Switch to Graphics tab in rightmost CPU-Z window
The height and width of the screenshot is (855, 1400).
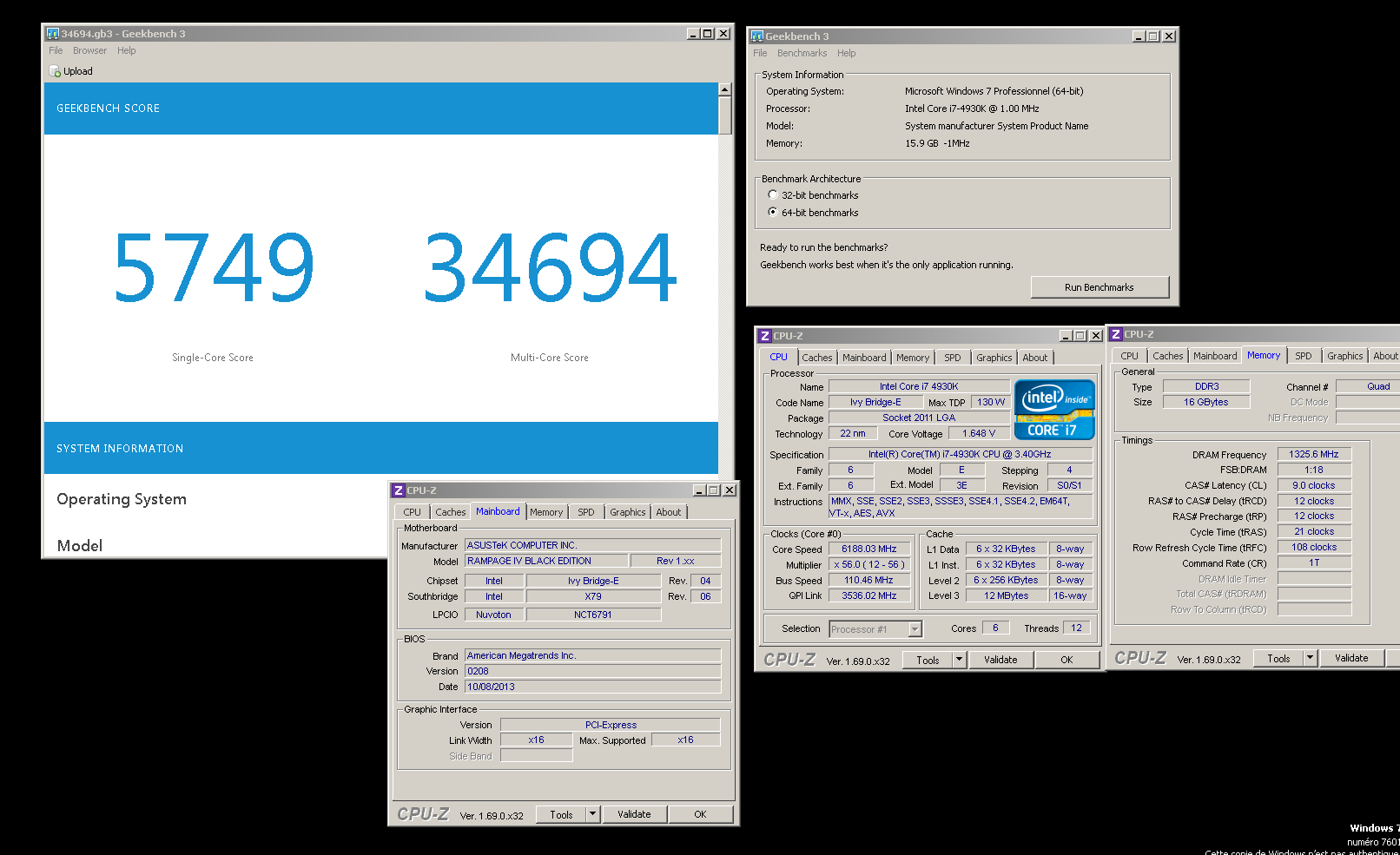[x=1344, y=356]
